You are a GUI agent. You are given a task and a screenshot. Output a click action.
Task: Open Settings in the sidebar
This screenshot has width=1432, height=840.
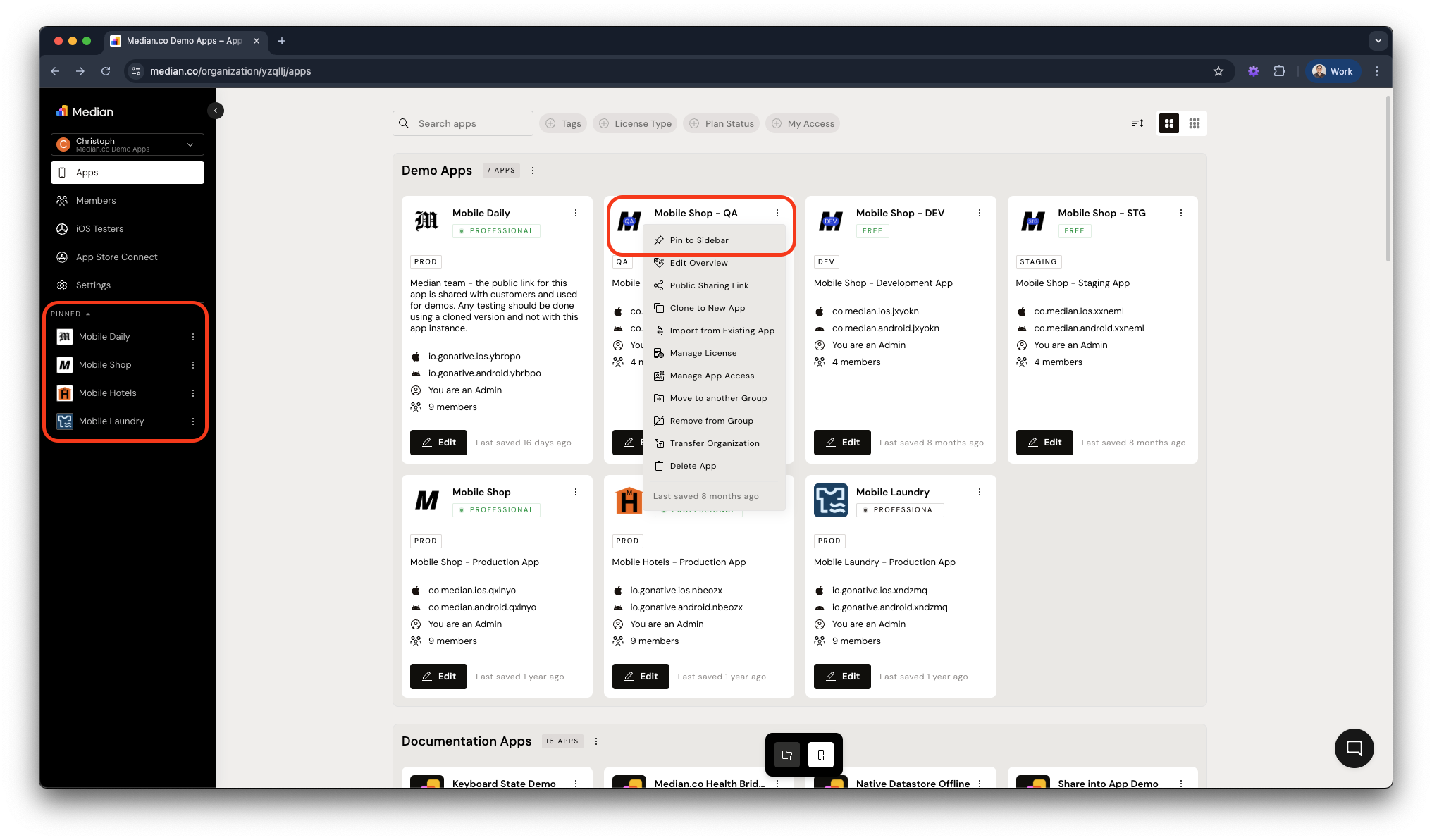tap(128, 285)
